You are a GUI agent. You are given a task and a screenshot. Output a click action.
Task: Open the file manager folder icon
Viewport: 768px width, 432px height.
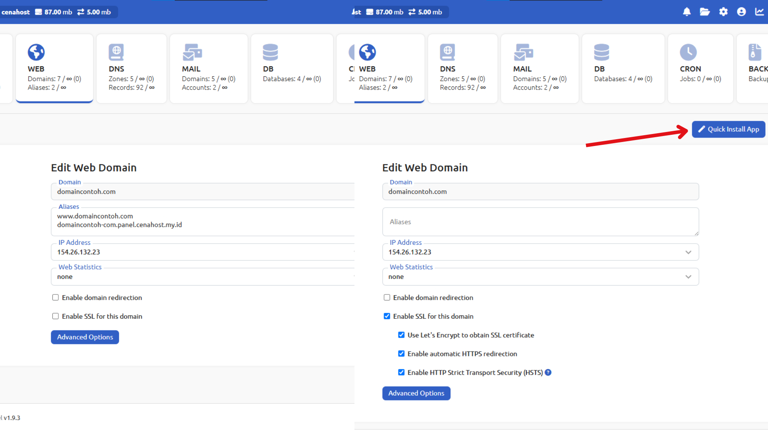coord(705,12)
